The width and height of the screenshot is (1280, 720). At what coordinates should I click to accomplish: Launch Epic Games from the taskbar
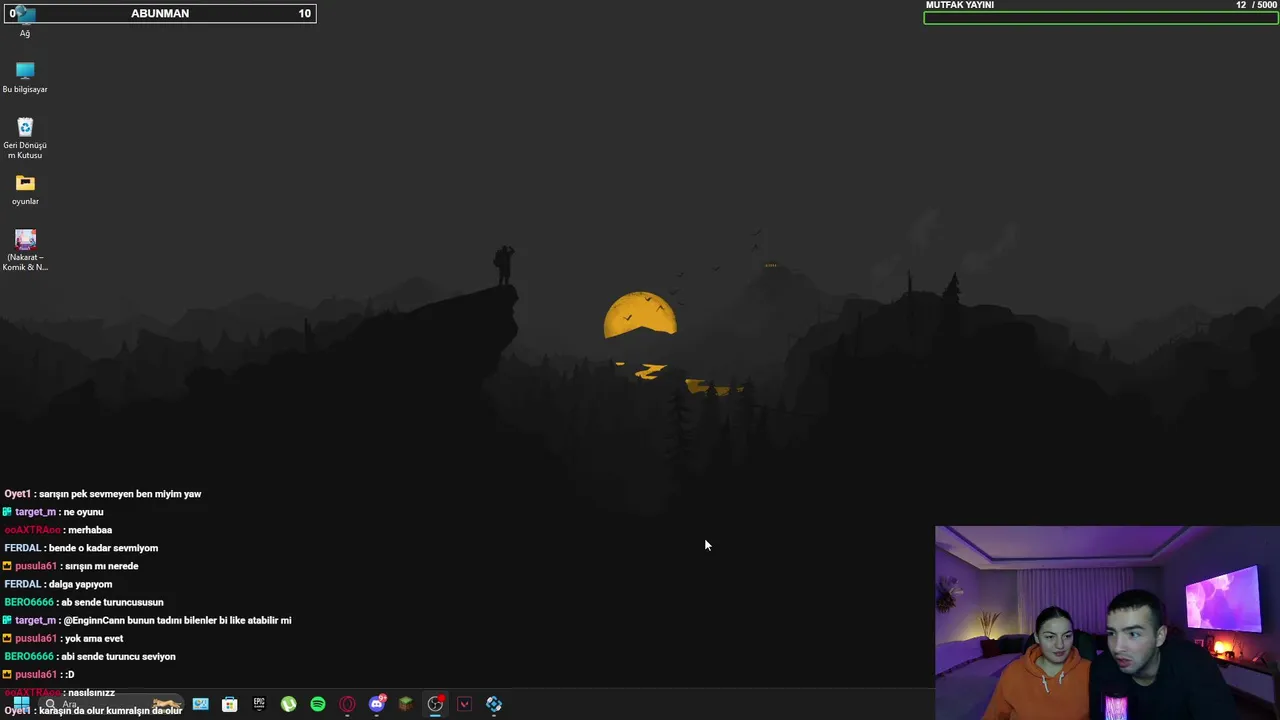(259, 704)
